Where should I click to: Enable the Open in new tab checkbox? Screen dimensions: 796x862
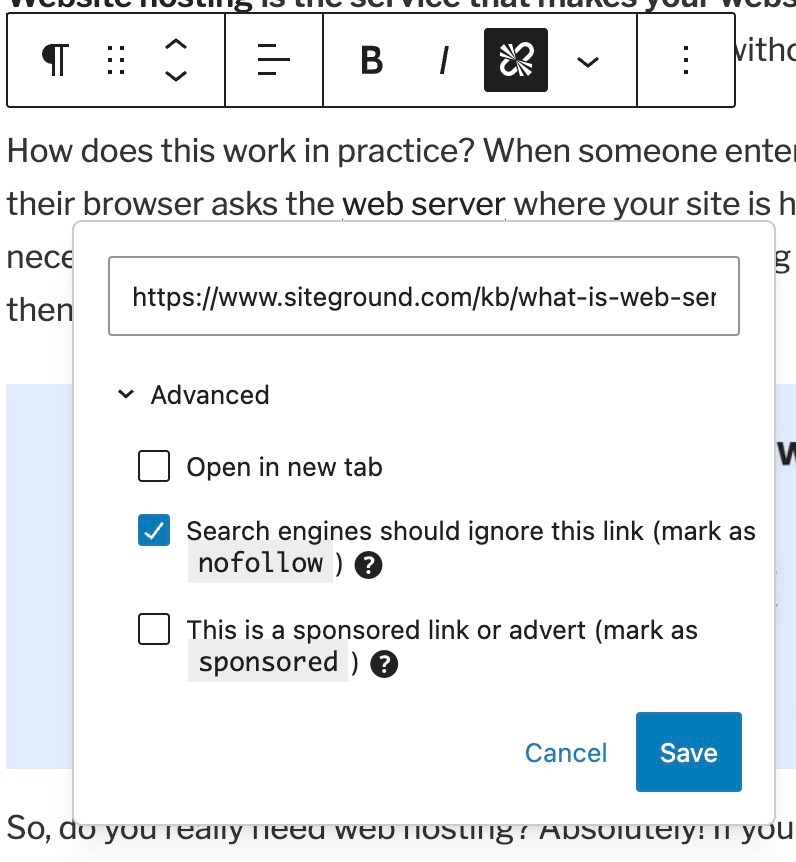pos(153,465)
